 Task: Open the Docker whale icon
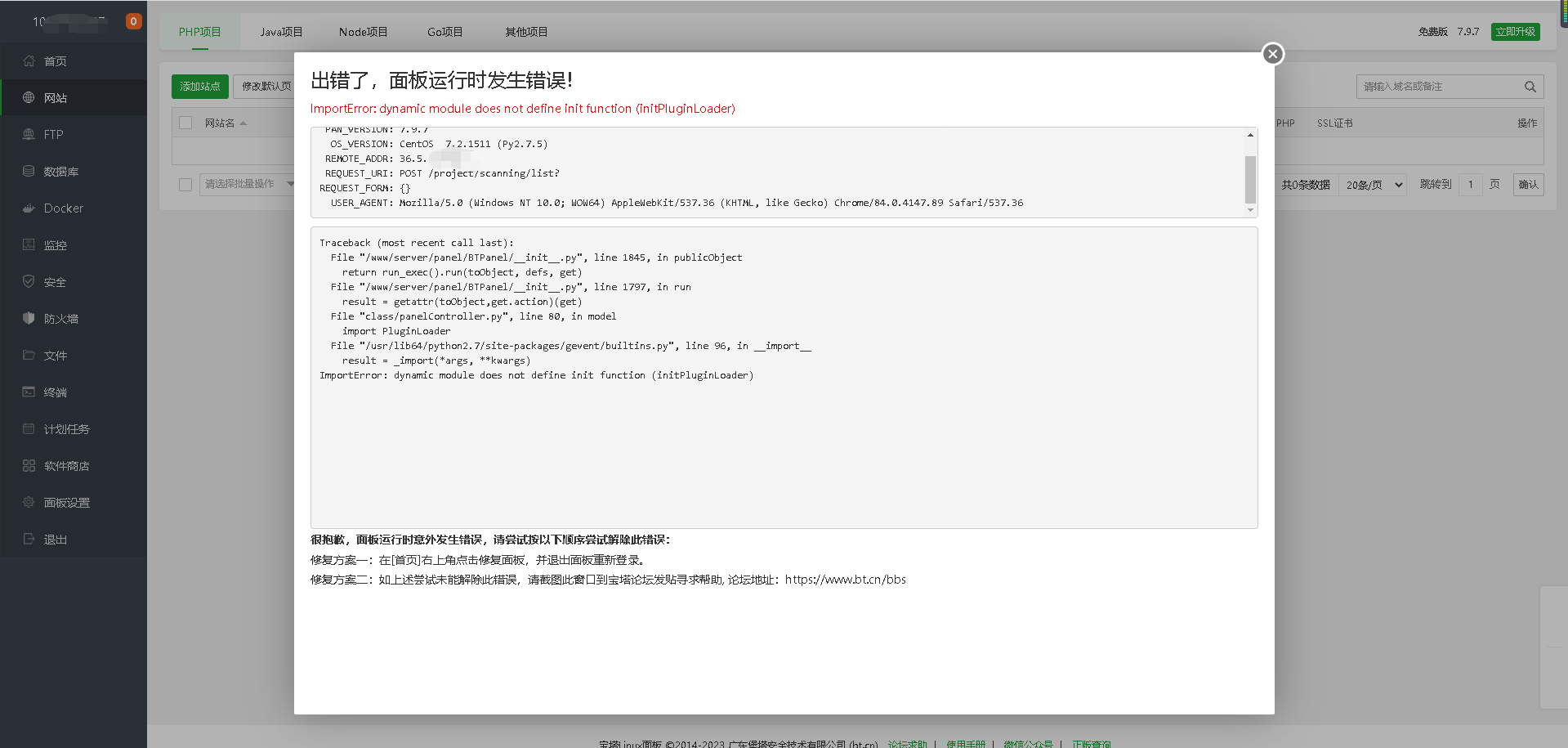click(29, 208)
